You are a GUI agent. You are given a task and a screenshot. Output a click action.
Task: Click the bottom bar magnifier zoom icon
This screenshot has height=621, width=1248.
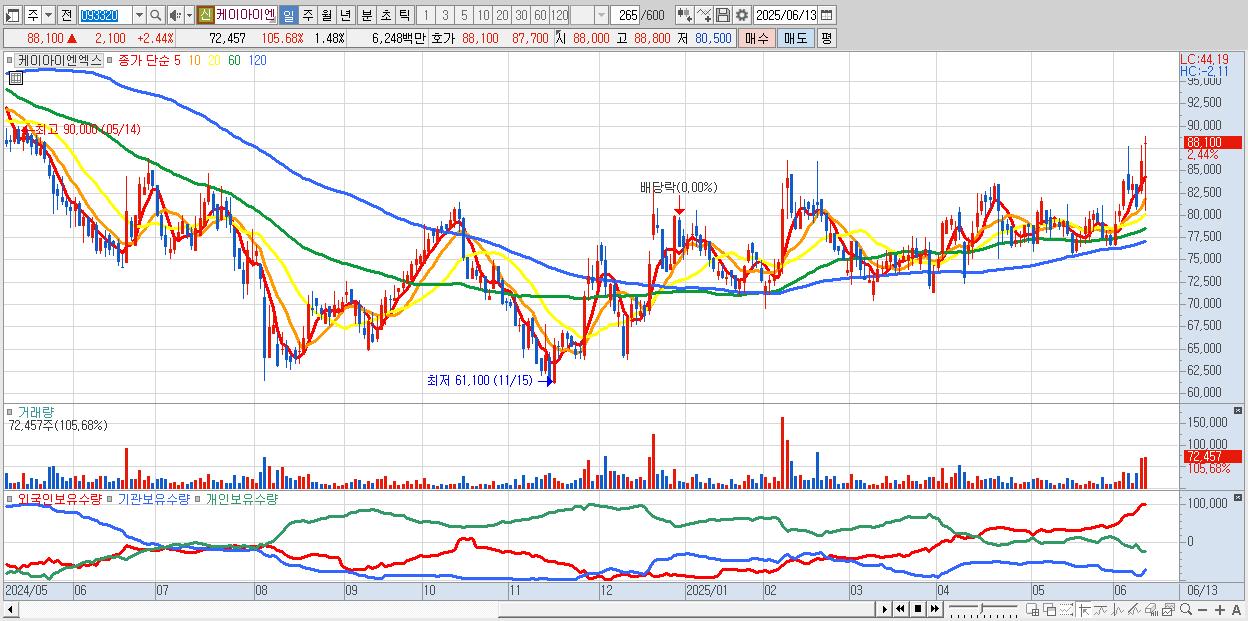point(1186,609)
